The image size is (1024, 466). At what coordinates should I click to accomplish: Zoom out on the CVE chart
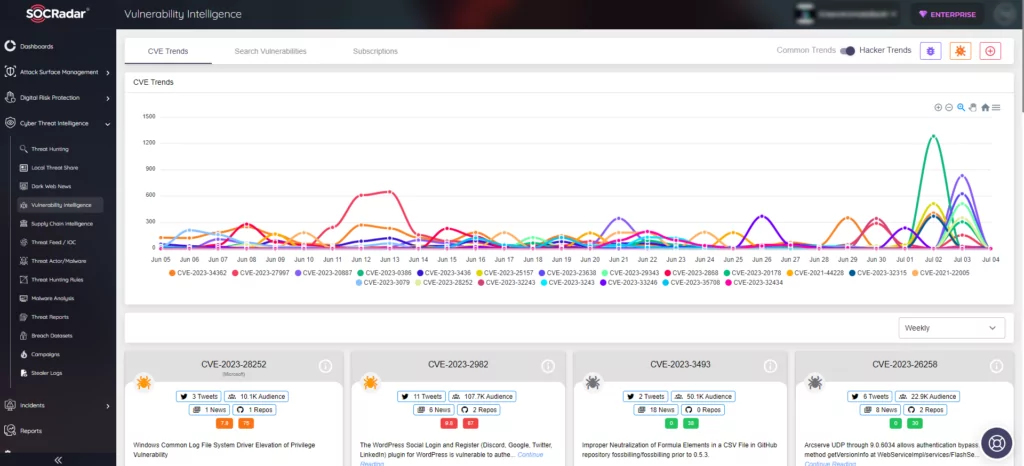[949, 108]
